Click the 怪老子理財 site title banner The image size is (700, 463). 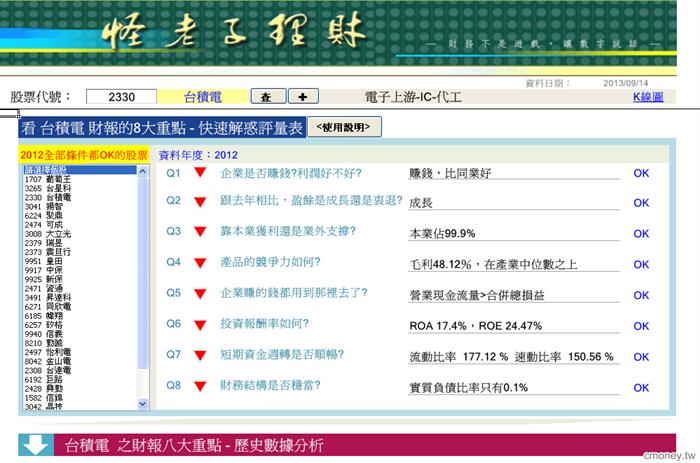click(234, 31)
